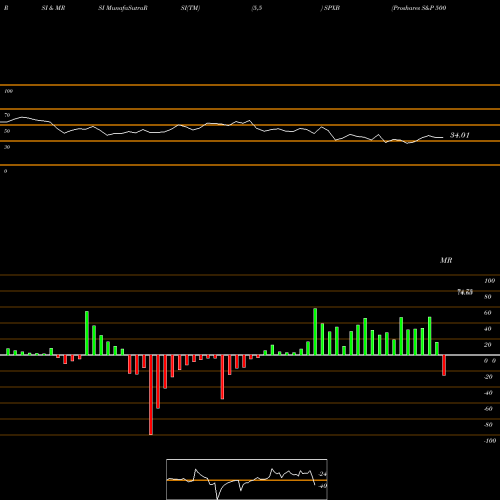The image size is (500, 500).
Task: Select the tallest red MR histogram bar
Action: [151, 395]
